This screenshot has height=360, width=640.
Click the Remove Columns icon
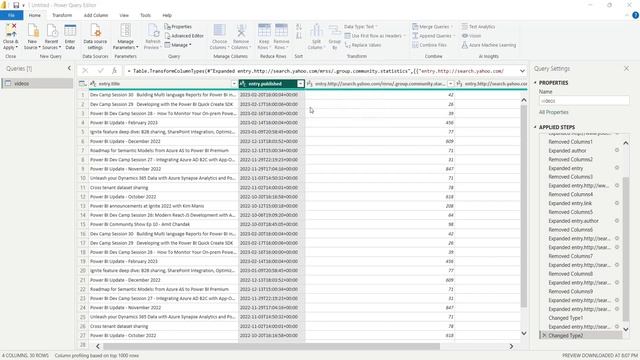pos(241,31)
